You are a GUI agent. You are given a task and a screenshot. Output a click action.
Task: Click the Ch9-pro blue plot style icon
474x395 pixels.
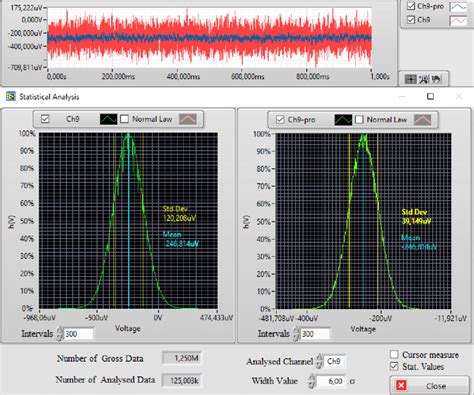[x=458, y=7]
